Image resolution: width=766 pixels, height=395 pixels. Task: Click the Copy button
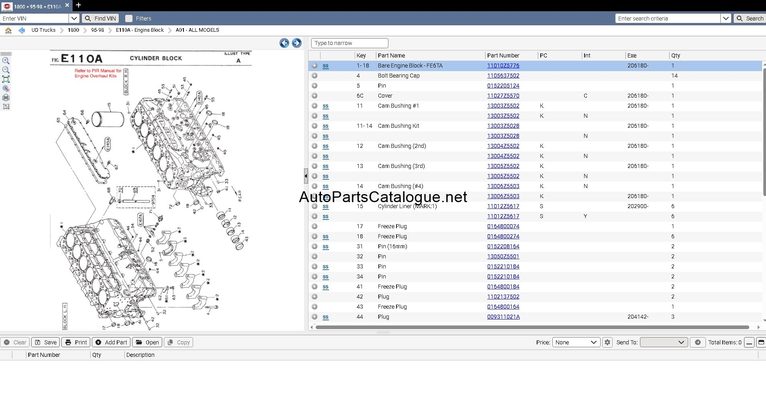[179, 342]
